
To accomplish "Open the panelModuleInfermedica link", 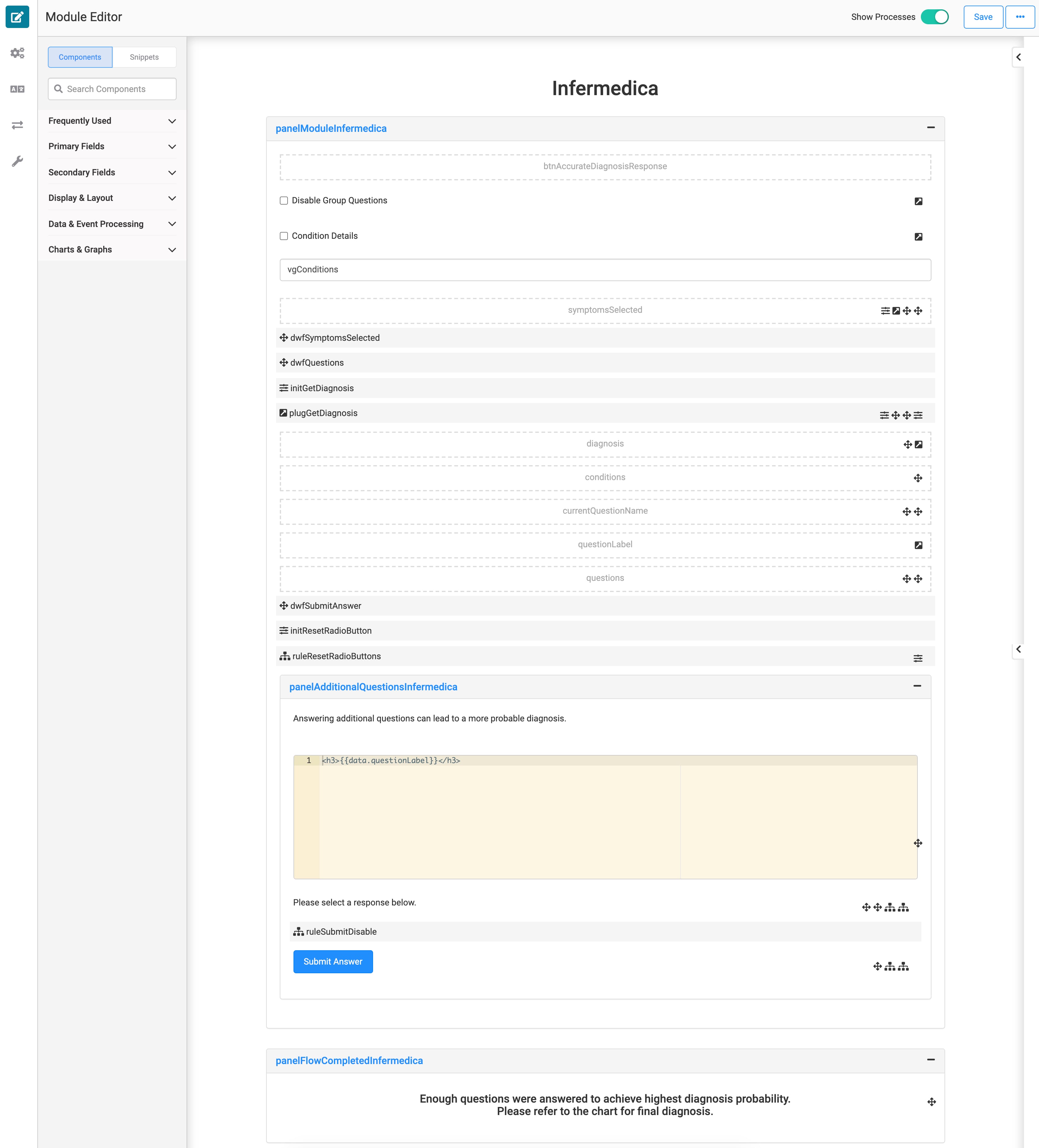I will (331, 128).
